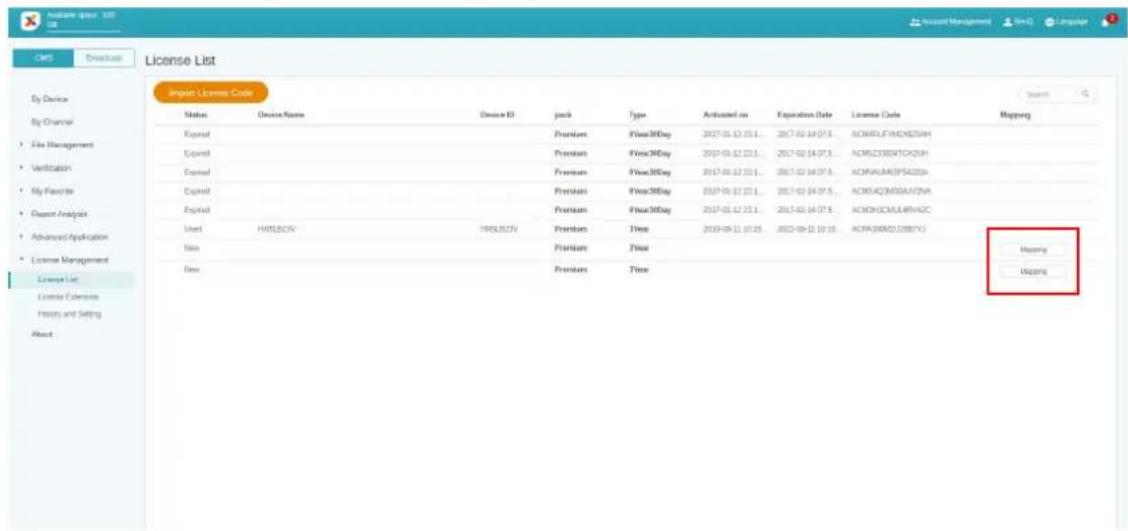Image resolution: width=1128 pixels, height=531 pixels.
Task: Select the Used status cell
Action: click(x=194, y=229)
